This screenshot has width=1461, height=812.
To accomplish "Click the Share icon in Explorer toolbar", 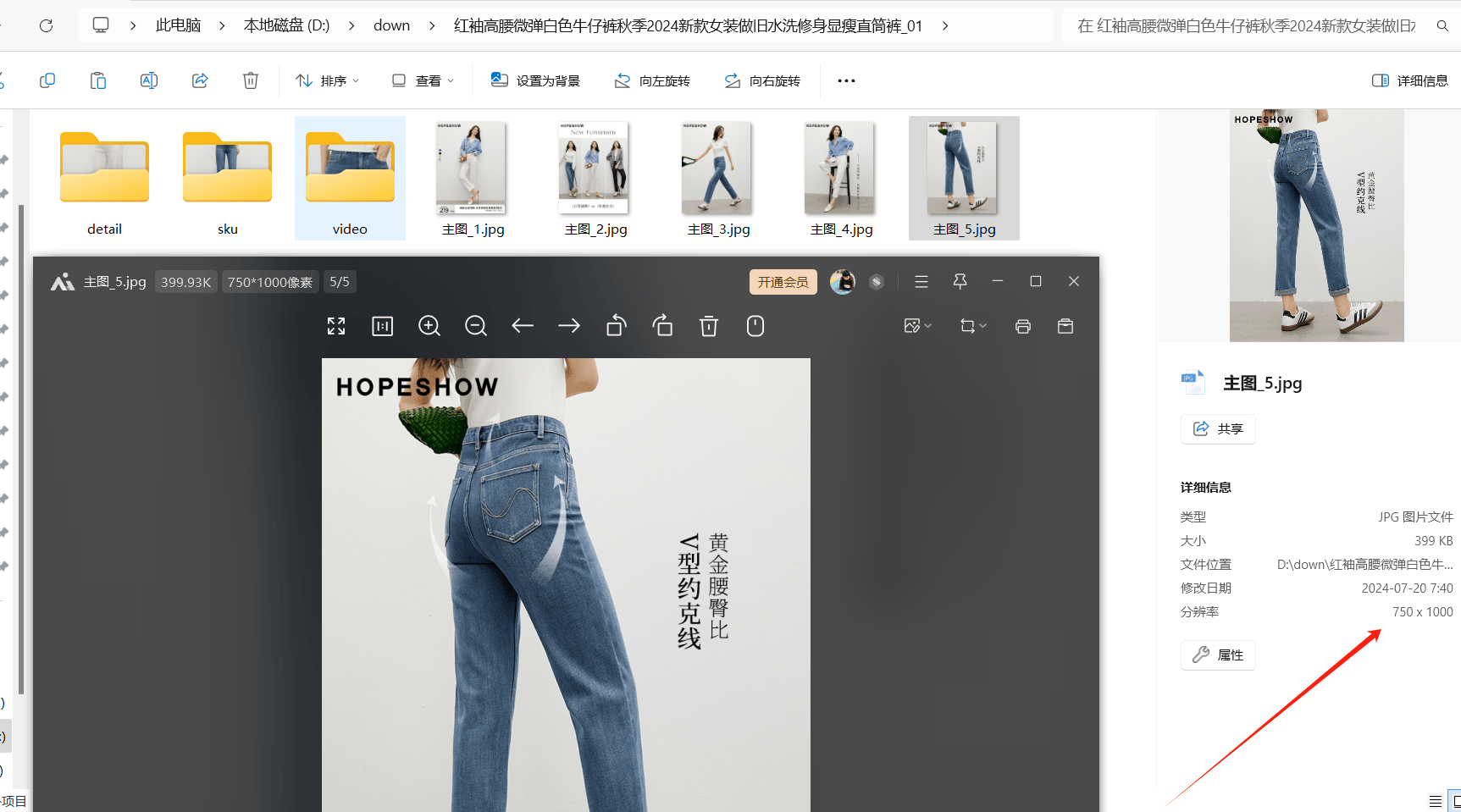I will click(200, 80).
